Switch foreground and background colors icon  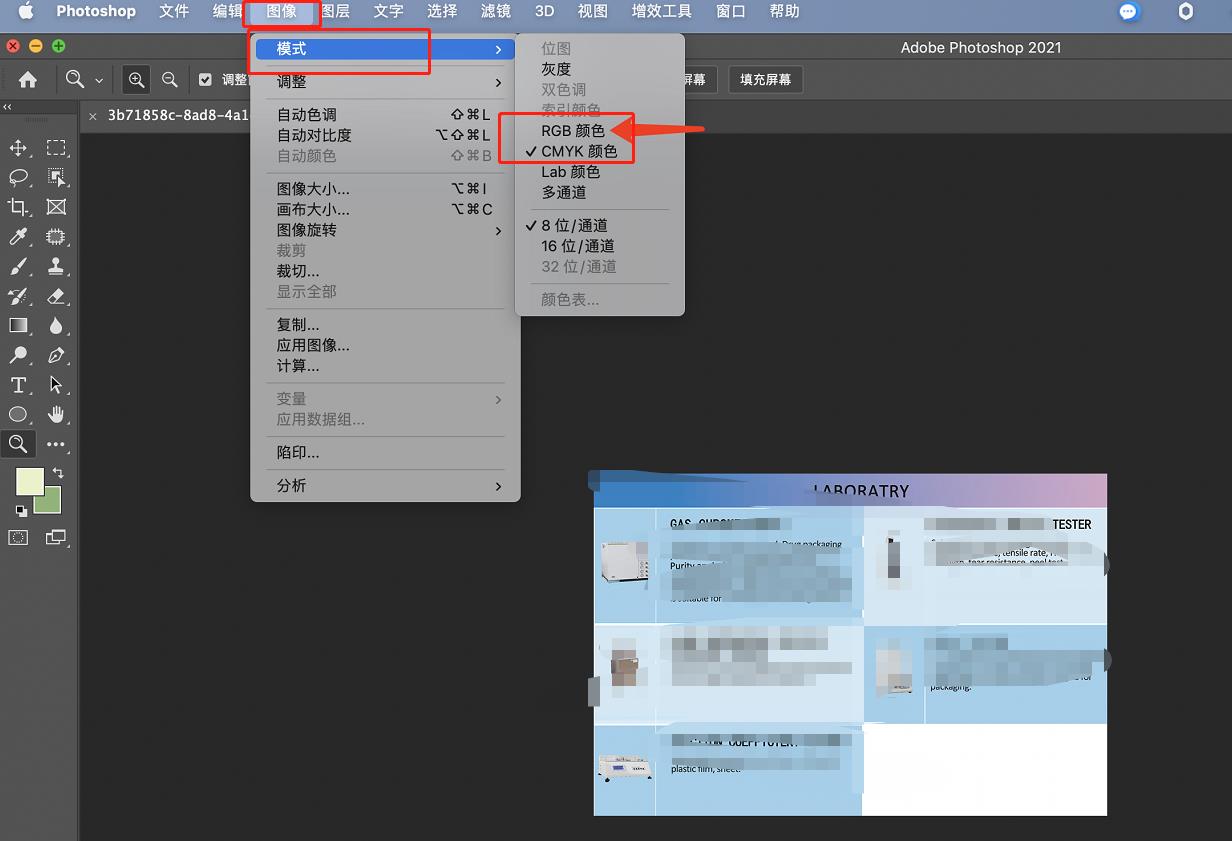[x=58, y=472]
